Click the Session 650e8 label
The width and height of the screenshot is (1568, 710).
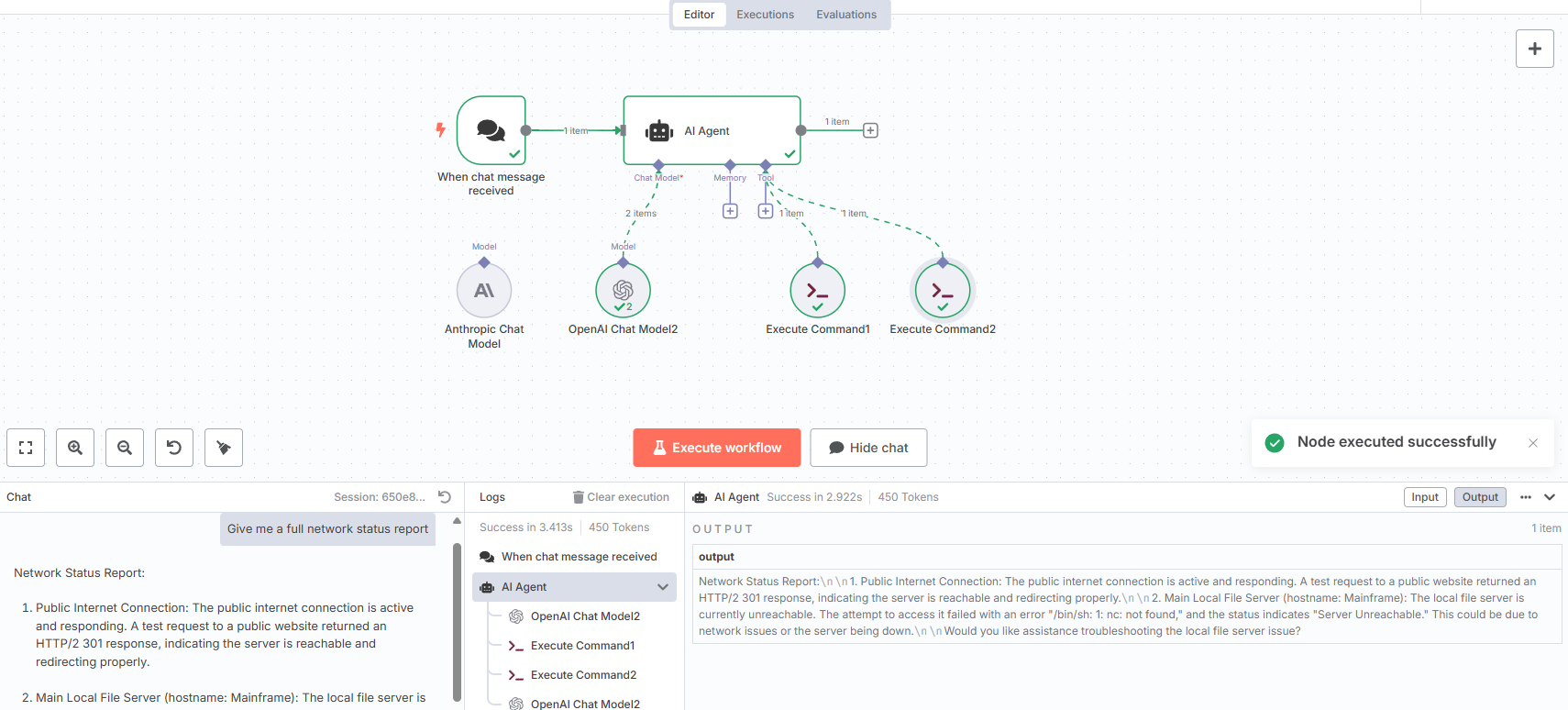pos(380,497)
